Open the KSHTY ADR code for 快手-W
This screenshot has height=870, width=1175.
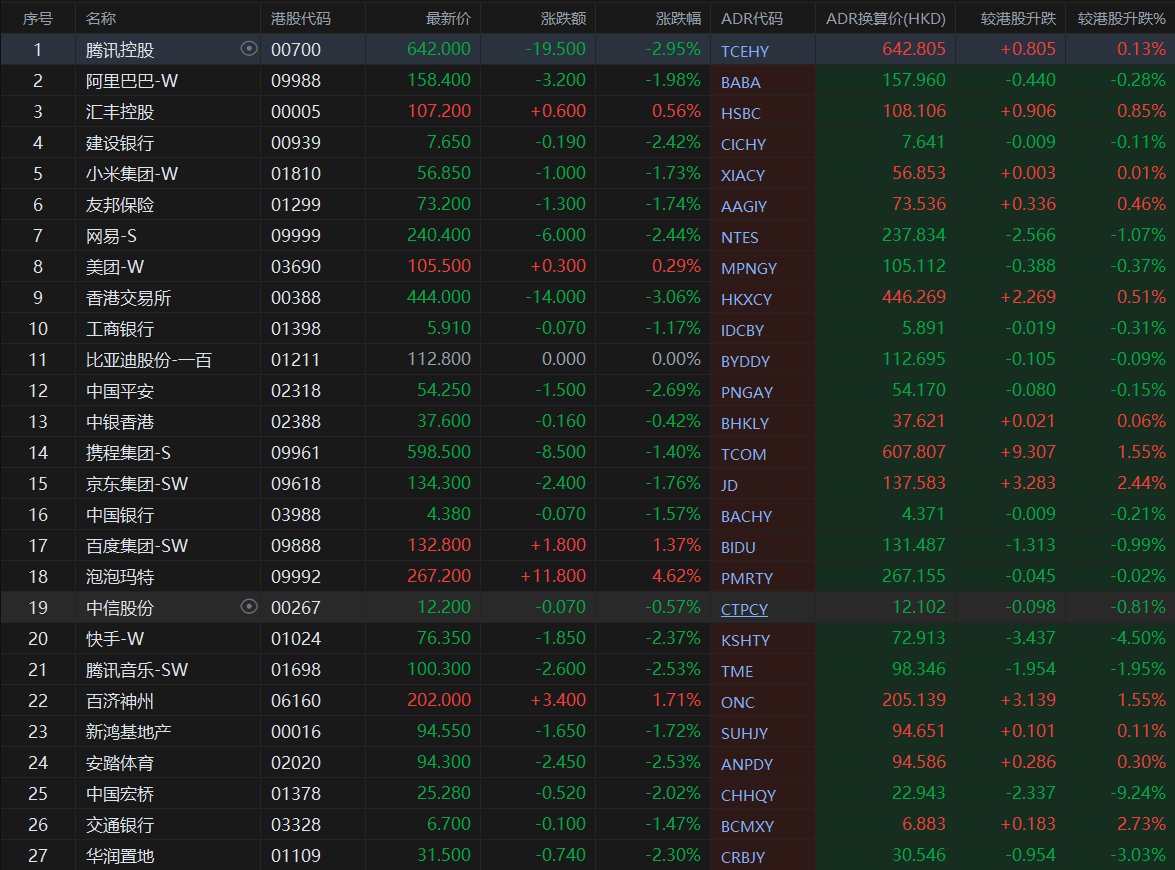point(744,640)
